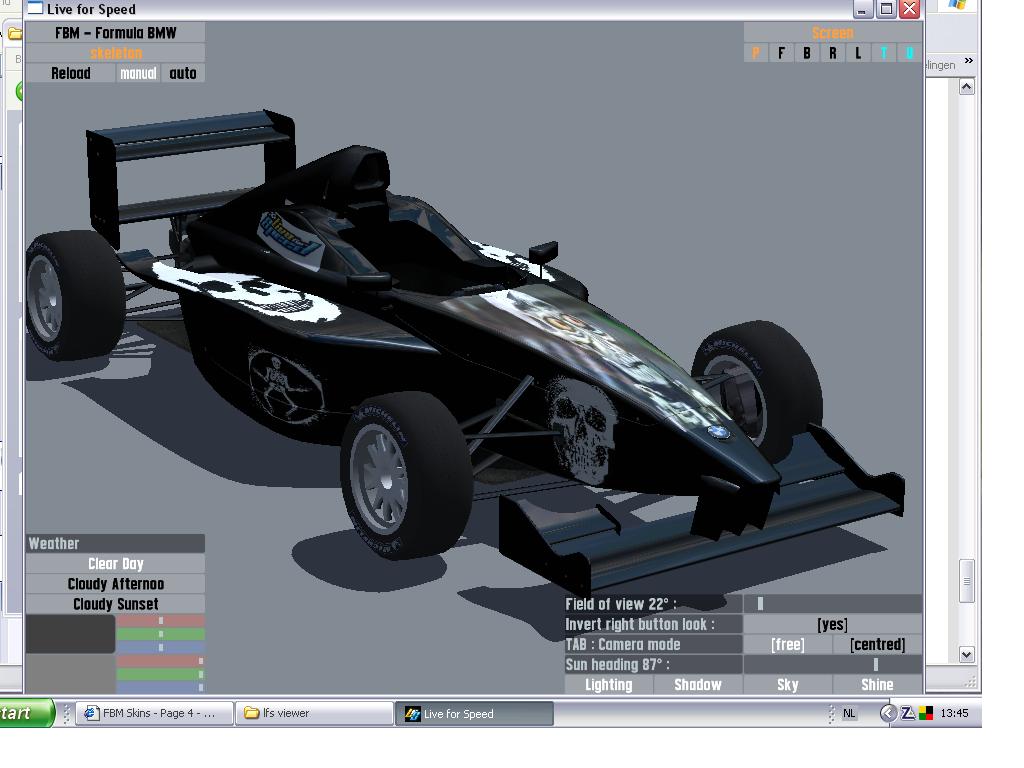Minimize the Live for Speed window
The width and height of the screenshot is (1024, 768).
point(863,9)
